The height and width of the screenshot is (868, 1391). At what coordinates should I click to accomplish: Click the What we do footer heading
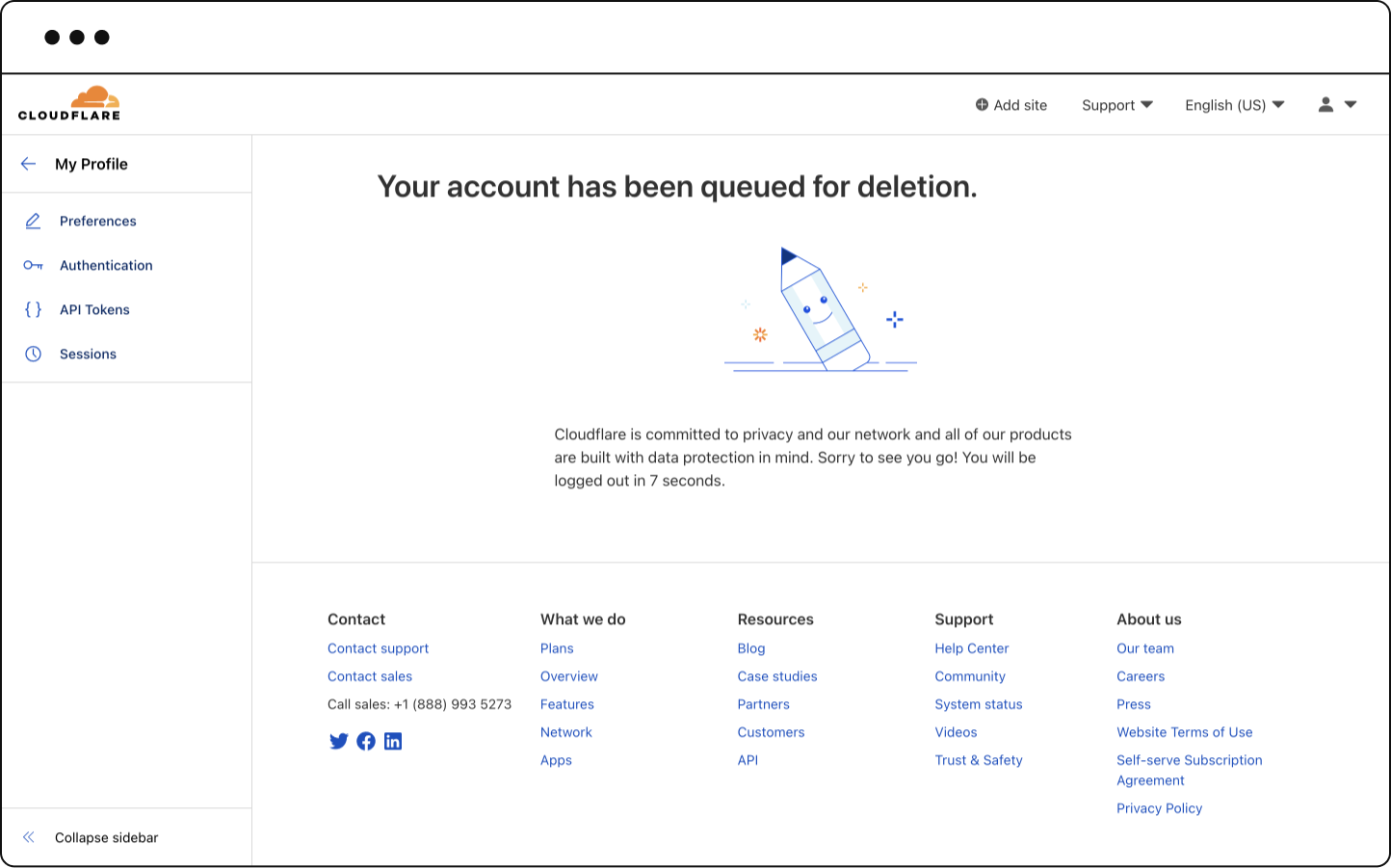pos(583,619)
